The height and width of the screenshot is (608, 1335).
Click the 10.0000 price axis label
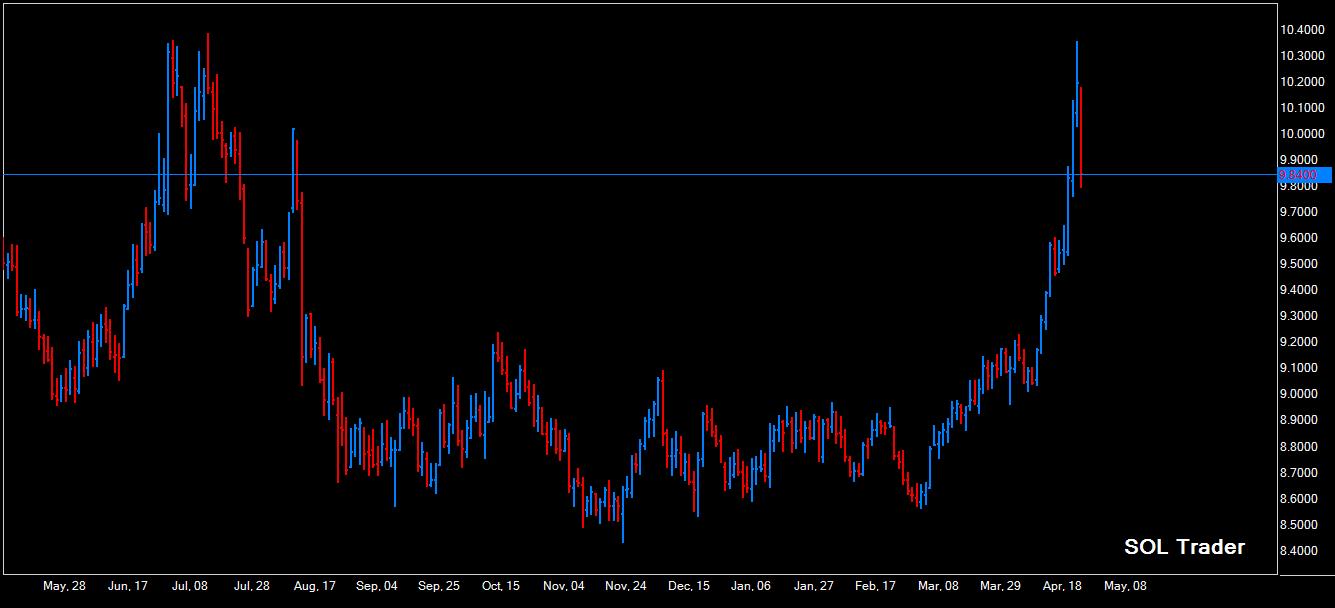[1302, 134]
